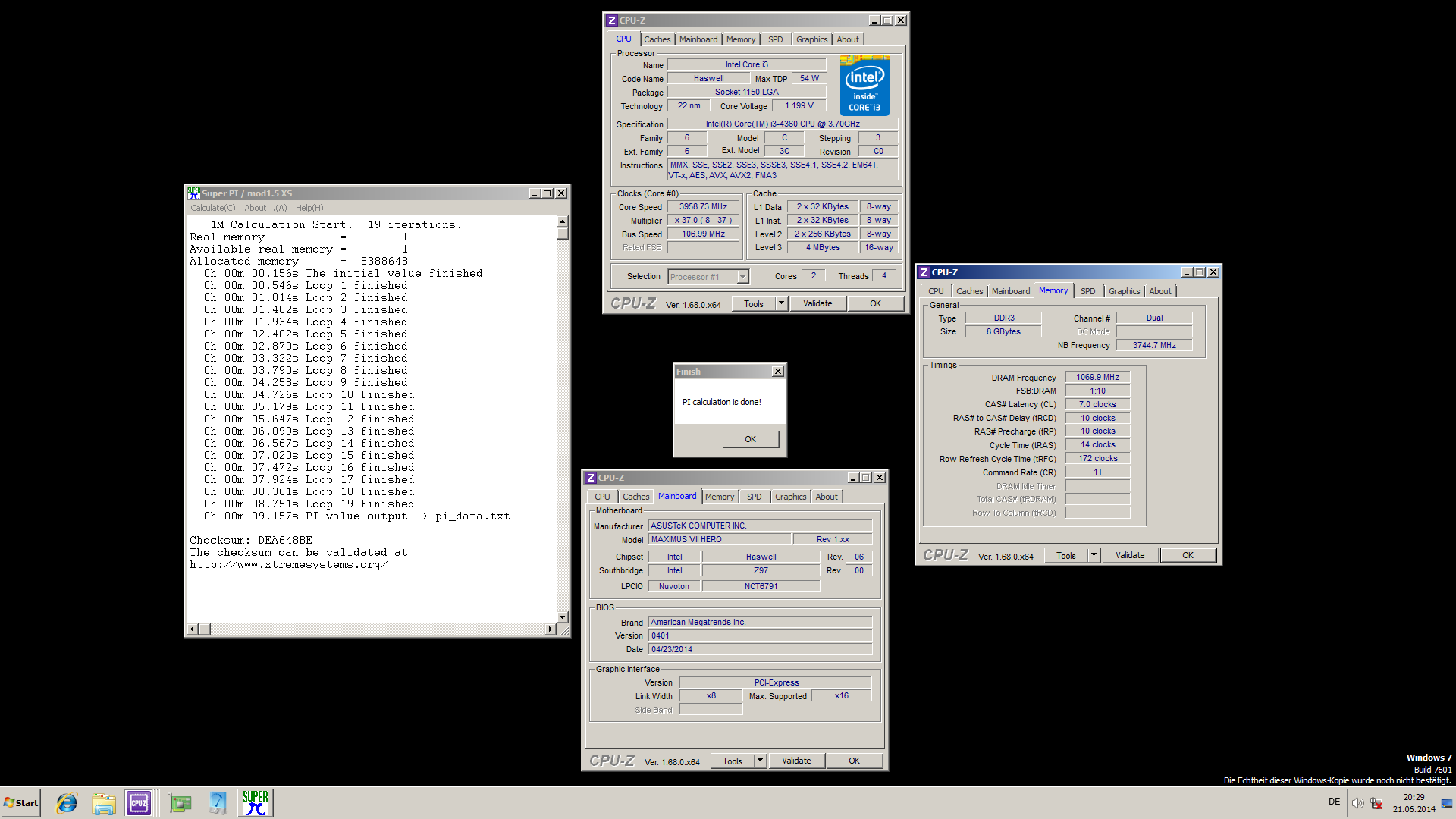Click the DE language indicator
The height and width of the screenshot is (819, 1456).
[x=1334, y=802]
